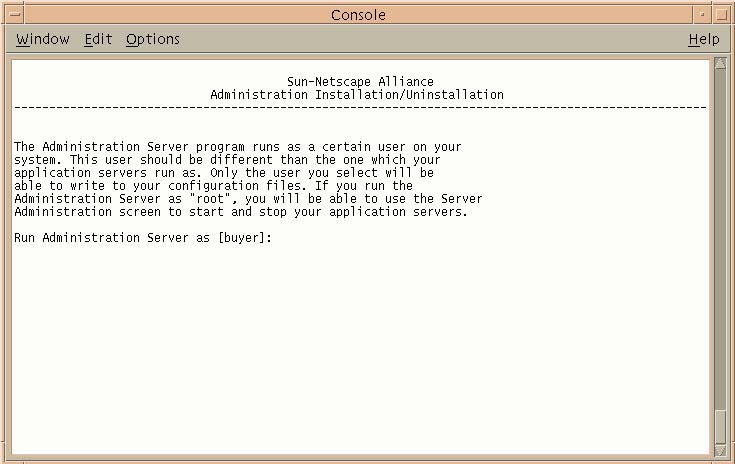
Task: Open the Edit menu
Action: (x=98, y=39)
